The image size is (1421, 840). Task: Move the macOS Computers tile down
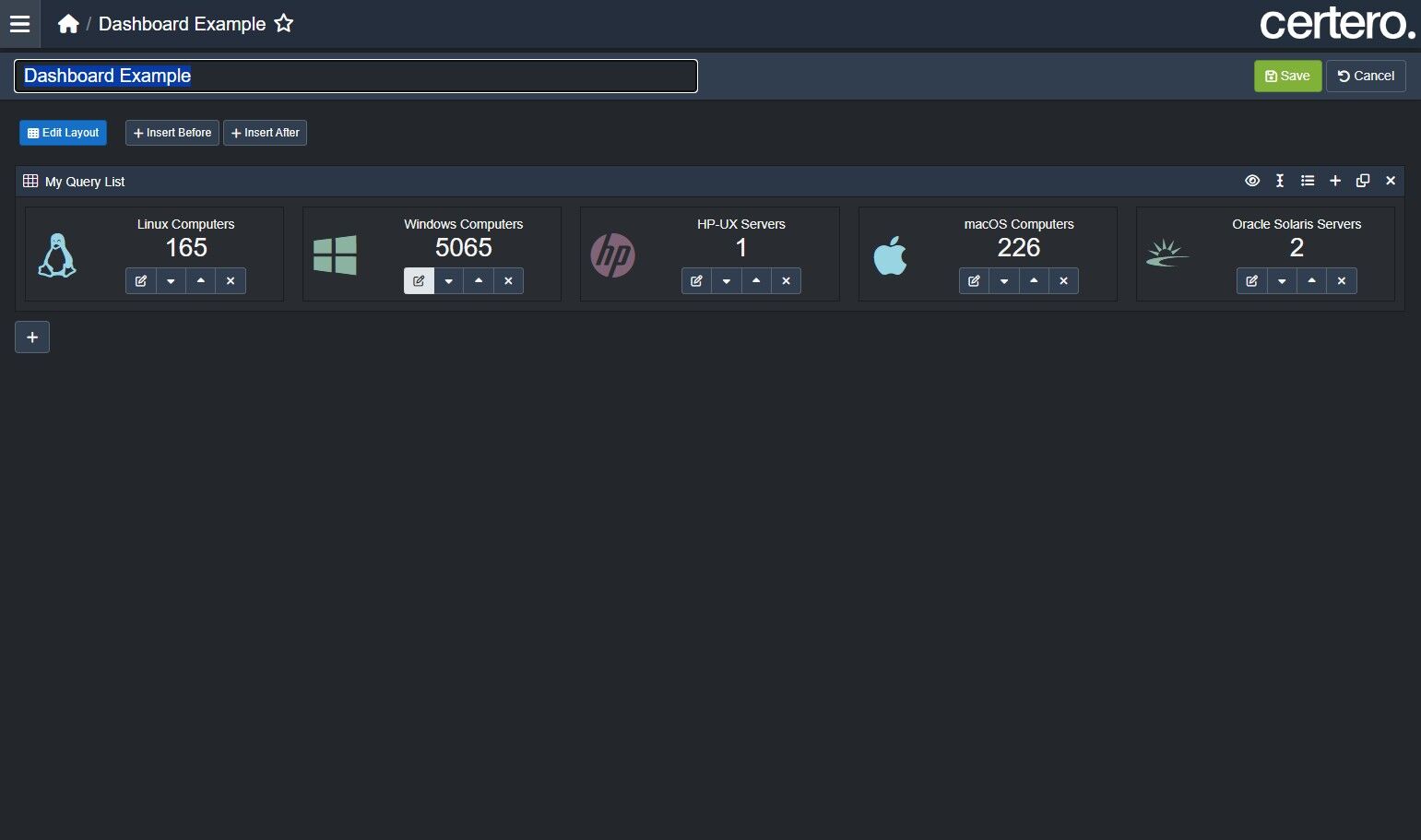click(1004, 281)
